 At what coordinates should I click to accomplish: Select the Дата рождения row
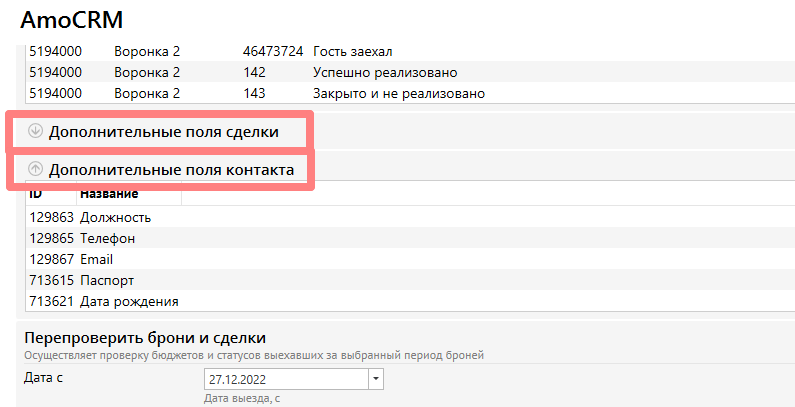(410, 302)
